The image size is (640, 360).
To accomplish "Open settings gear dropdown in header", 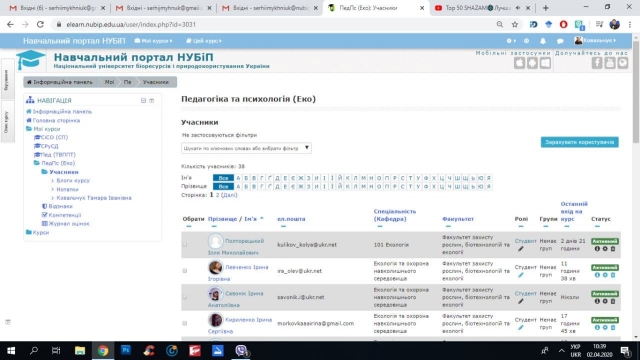I will (x=511, y=41).
